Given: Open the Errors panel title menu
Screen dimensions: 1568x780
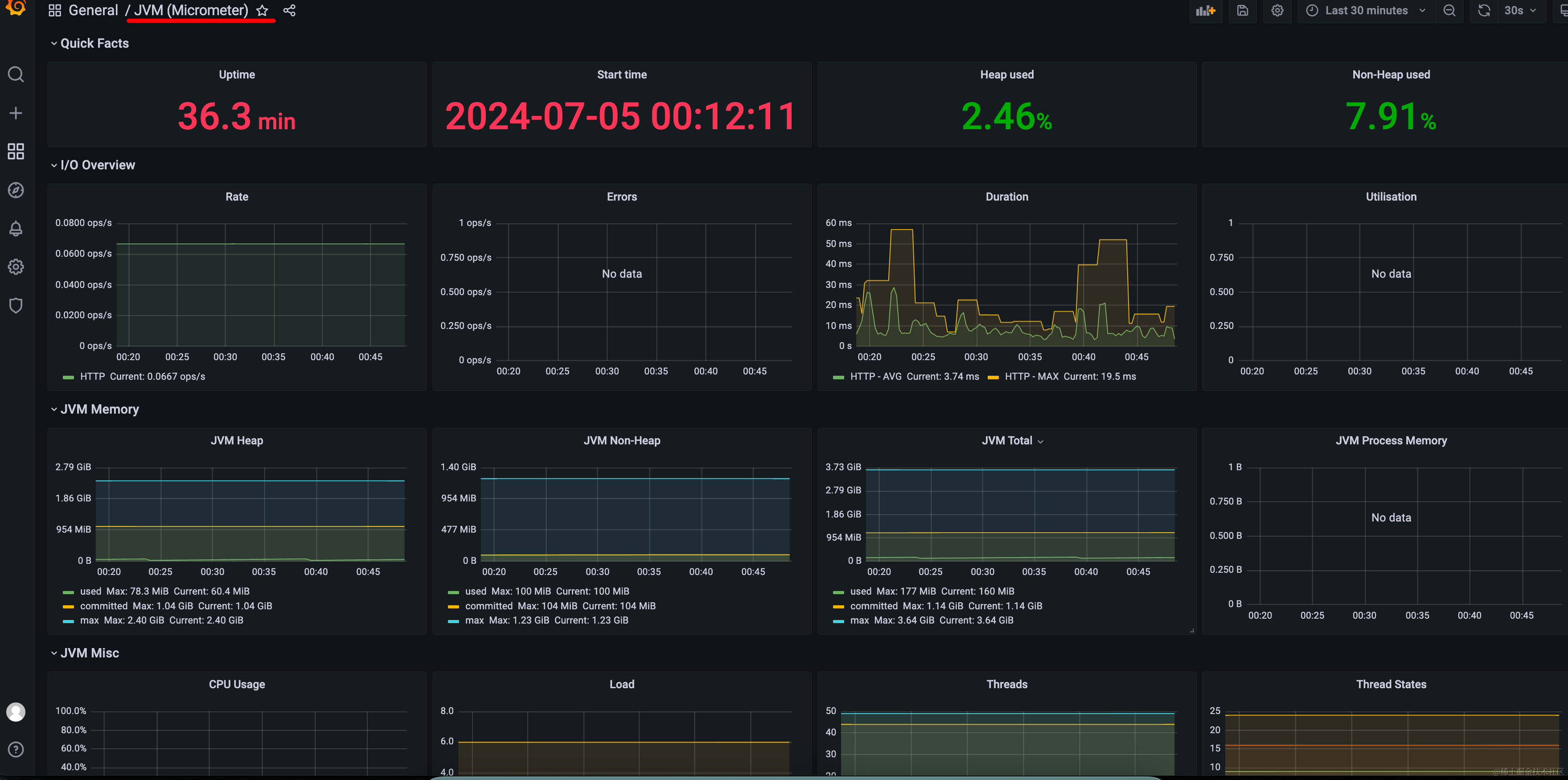Looking at the screenshot, I should 621,197.
